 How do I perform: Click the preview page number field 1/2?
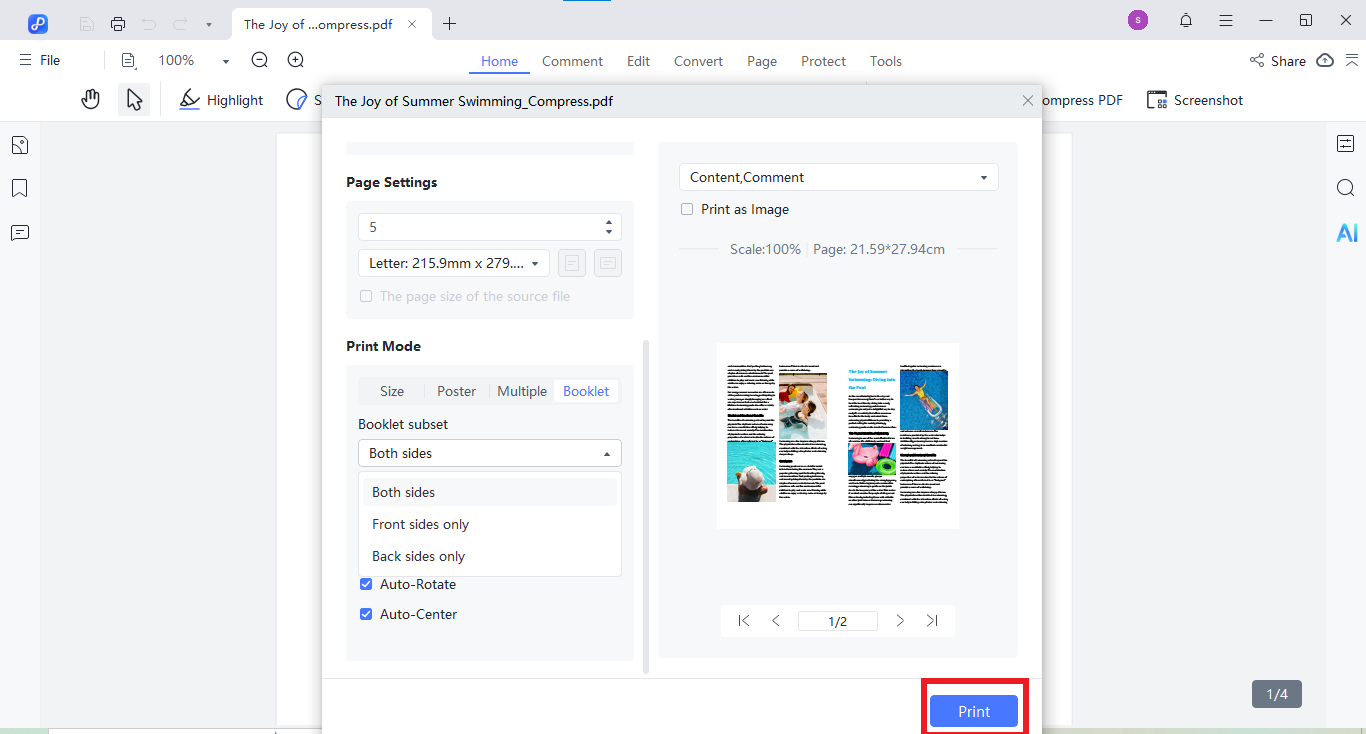click(838, 621)
